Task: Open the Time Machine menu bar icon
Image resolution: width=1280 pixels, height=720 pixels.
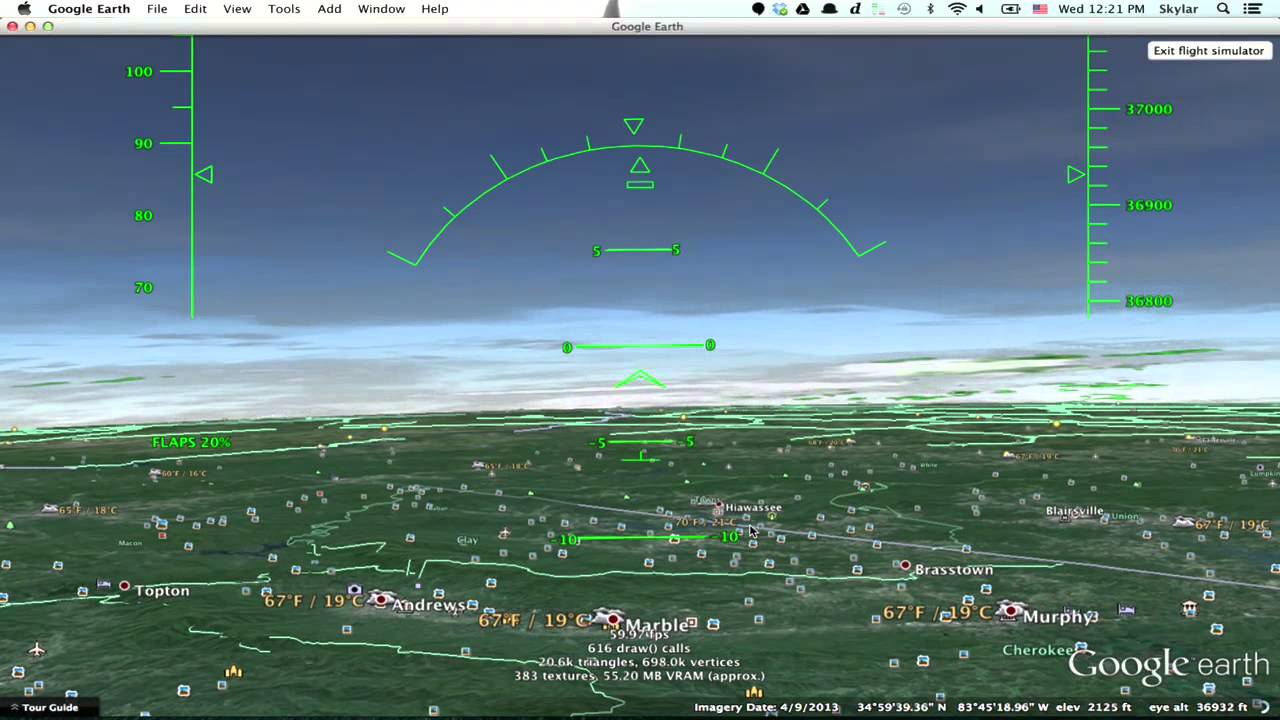Action: point(904,9)
